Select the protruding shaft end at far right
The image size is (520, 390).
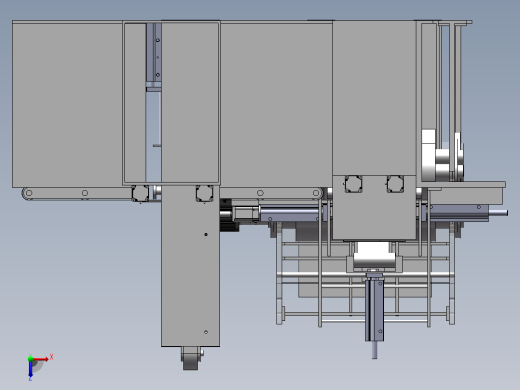499,213
